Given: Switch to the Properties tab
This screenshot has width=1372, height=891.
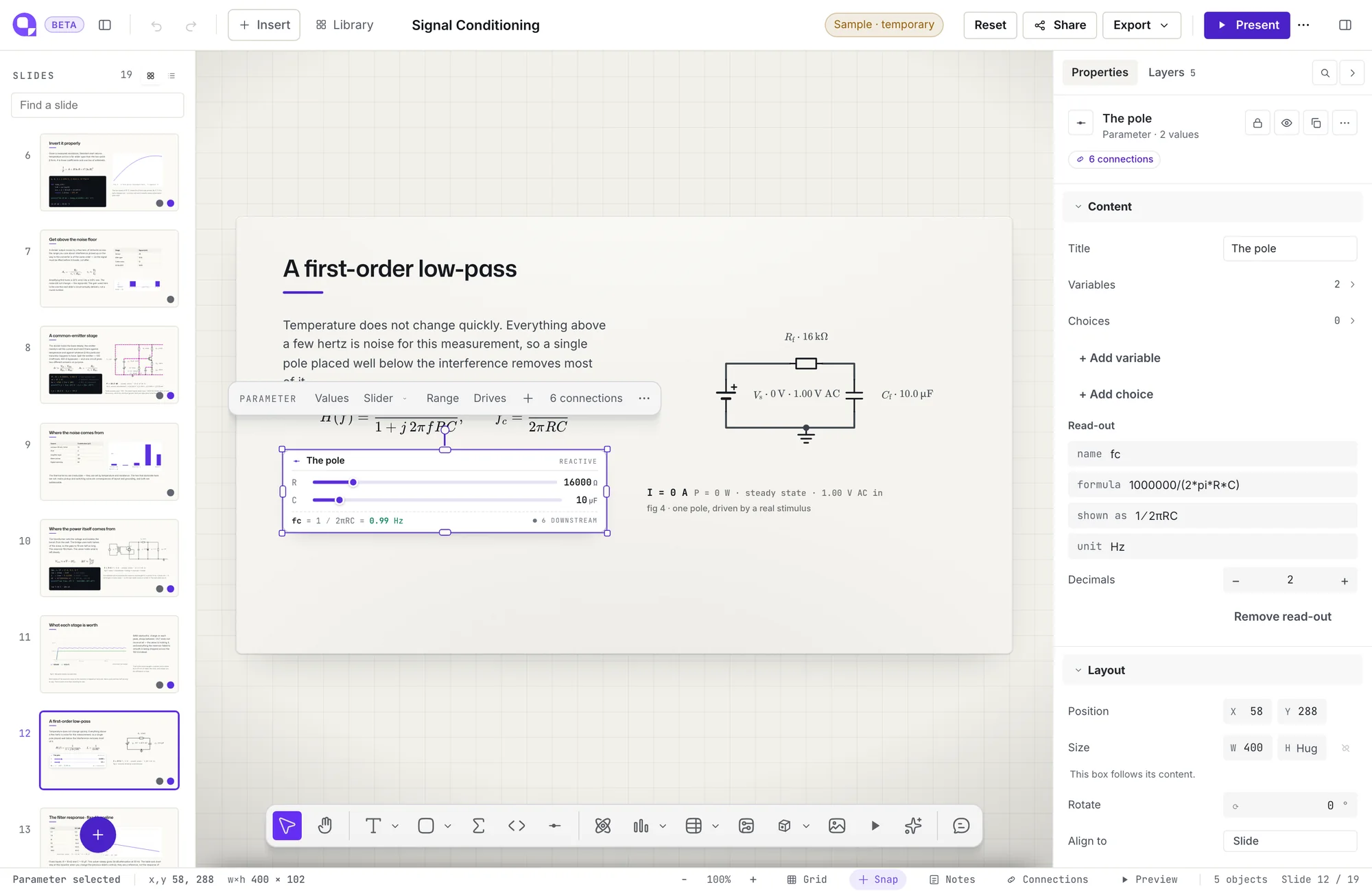Looking at the screenshot, I should (x=1100, y=73).
